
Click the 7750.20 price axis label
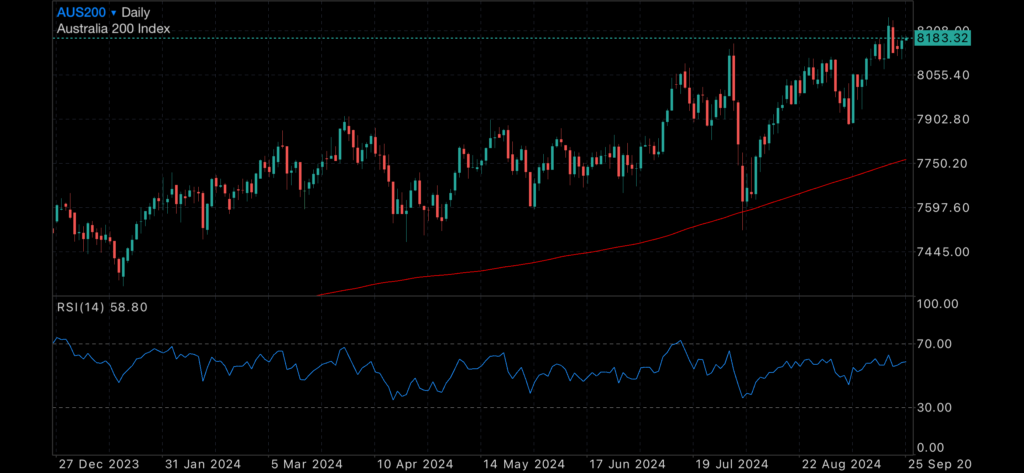pyautogui.click(x=942, y=163)
